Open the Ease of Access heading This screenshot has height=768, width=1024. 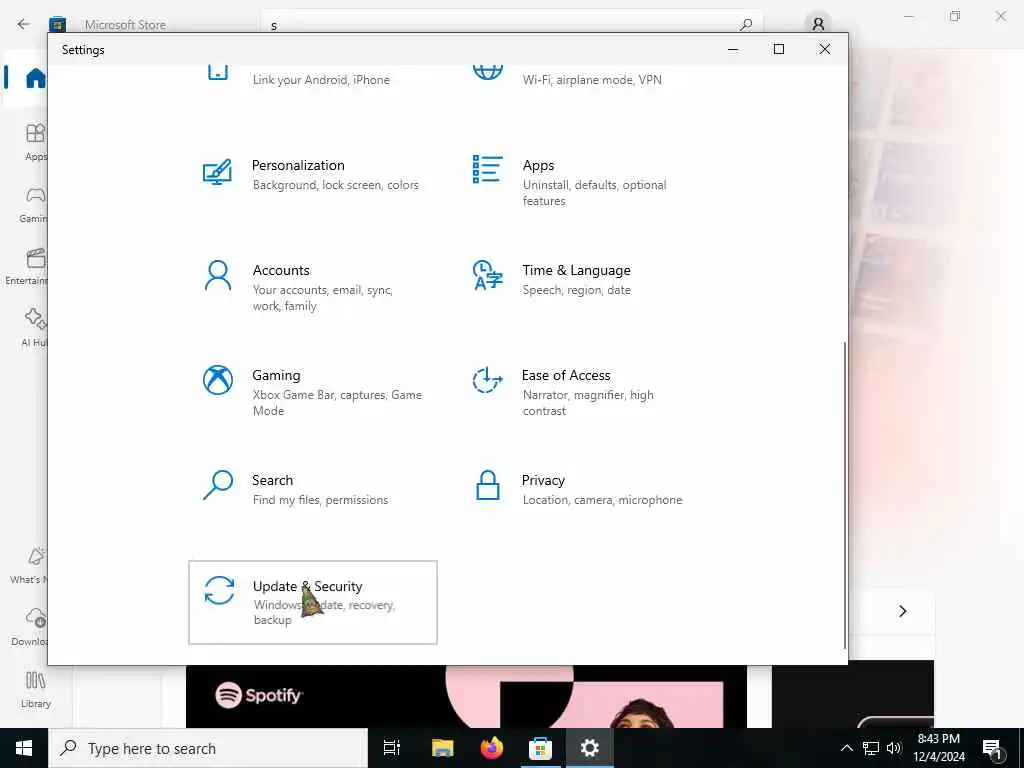click(x=566, y=375)
